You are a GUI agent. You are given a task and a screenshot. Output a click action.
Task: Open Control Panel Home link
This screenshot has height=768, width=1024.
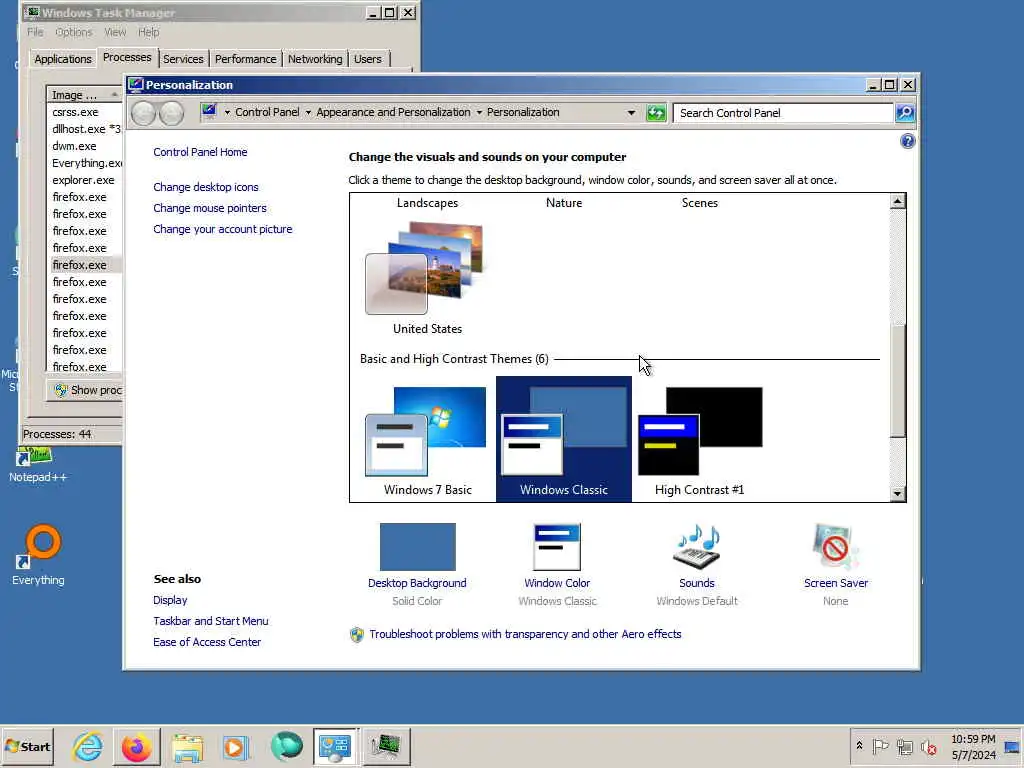coord(200,152)
